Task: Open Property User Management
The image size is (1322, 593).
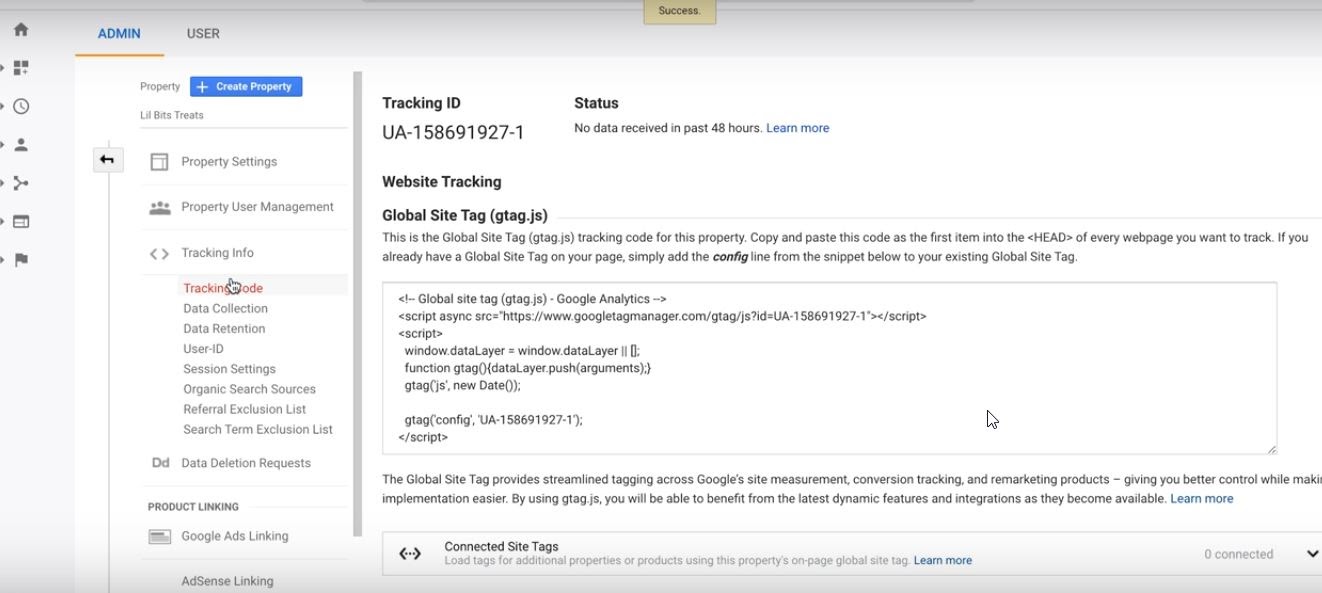Action: (x=257, y=207)
